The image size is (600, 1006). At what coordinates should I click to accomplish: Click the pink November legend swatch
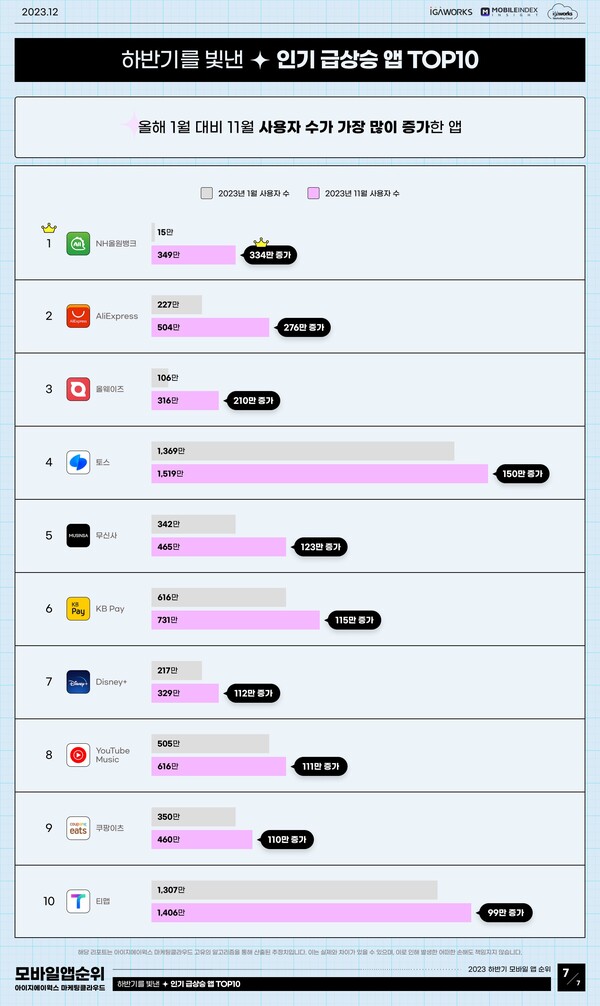click(x=313, y=193)
